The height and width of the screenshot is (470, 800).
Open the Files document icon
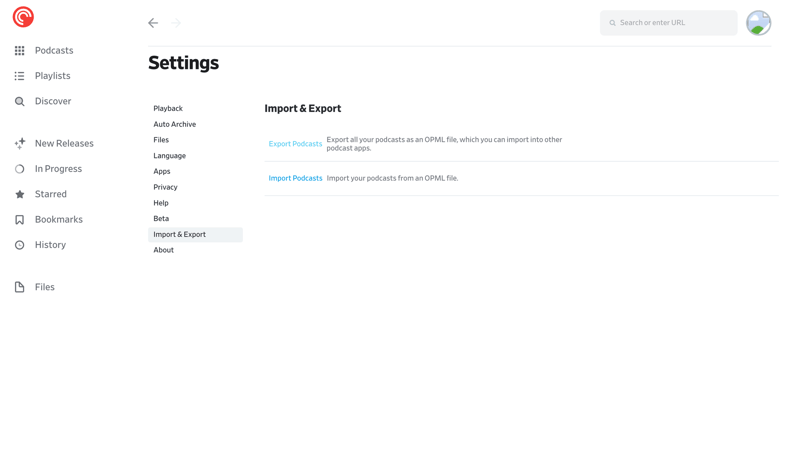click(x=19, y=287)
